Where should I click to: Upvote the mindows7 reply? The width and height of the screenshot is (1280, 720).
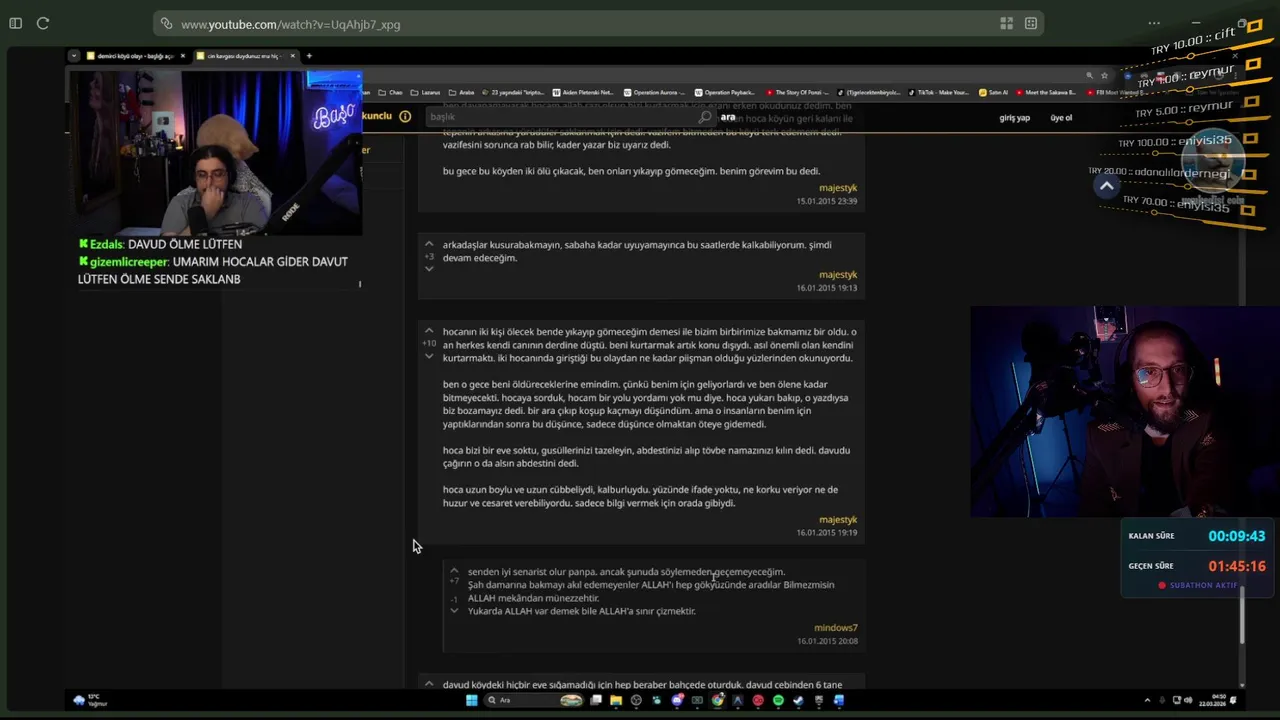(x=454, y=571)
